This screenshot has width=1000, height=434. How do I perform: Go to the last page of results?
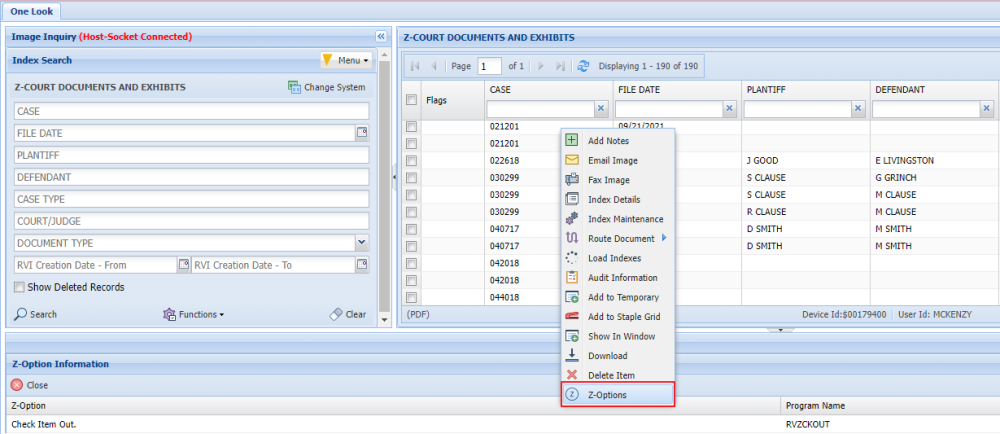561,66
